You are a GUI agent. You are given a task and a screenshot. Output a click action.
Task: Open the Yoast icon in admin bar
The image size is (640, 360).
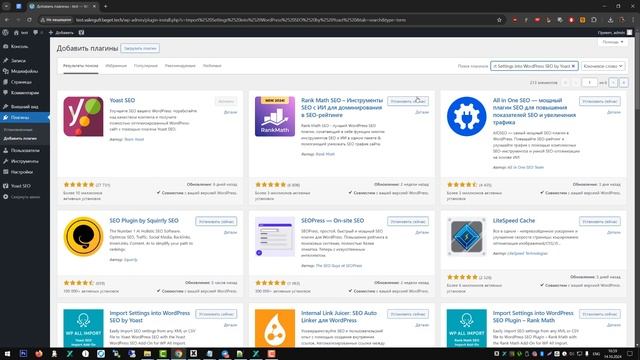pos(81,32)
